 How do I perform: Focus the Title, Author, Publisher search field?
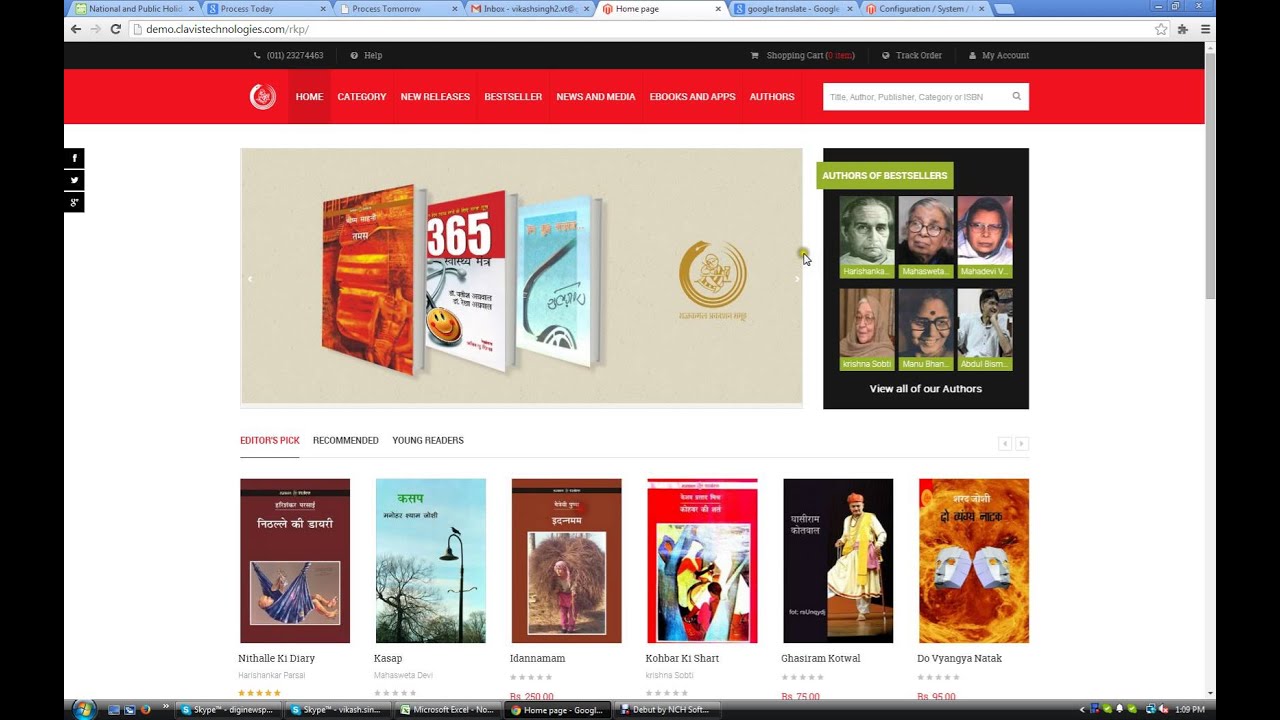coord(915,97)
